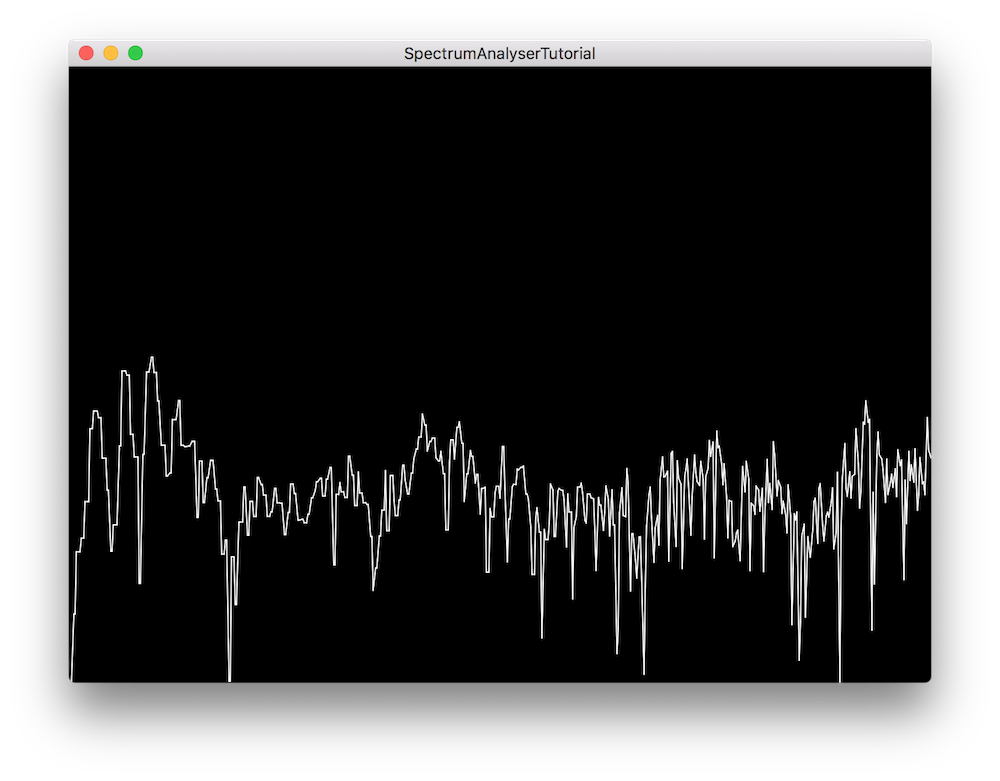Close the SpectrumAnalyserTutorial window
Screen dimensions: 1000x781
86,53
